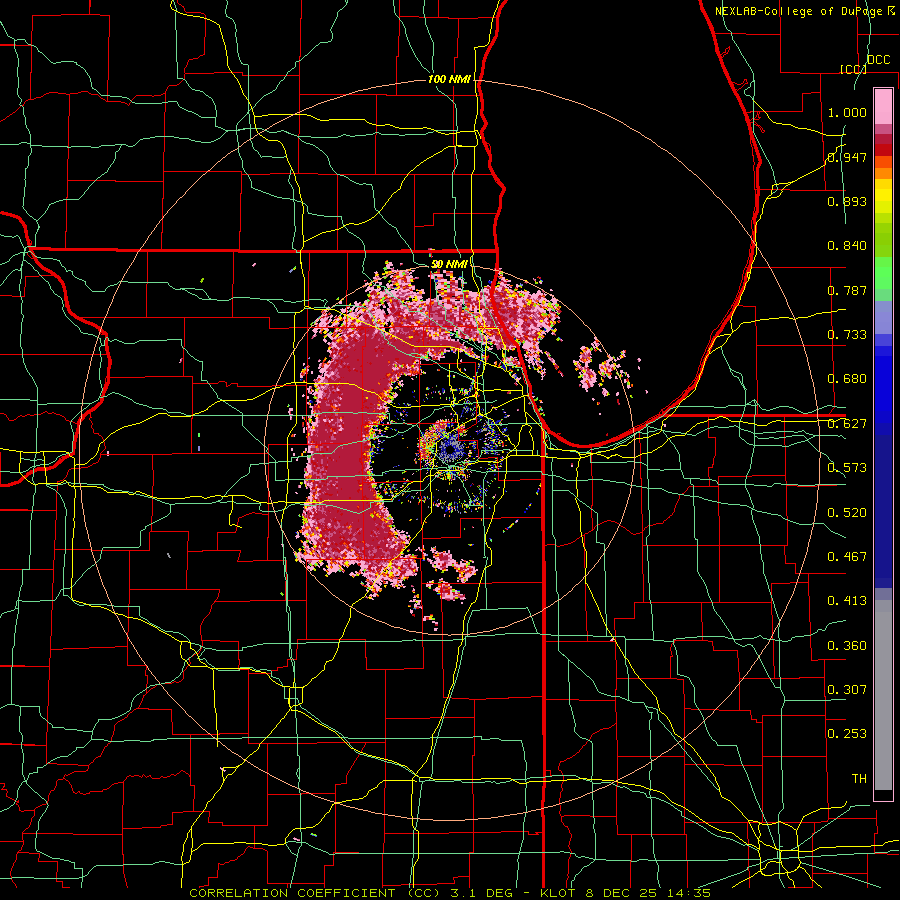Select the 0.893 scale value
This screenshot has height=900, width=900.
[847, 201]
